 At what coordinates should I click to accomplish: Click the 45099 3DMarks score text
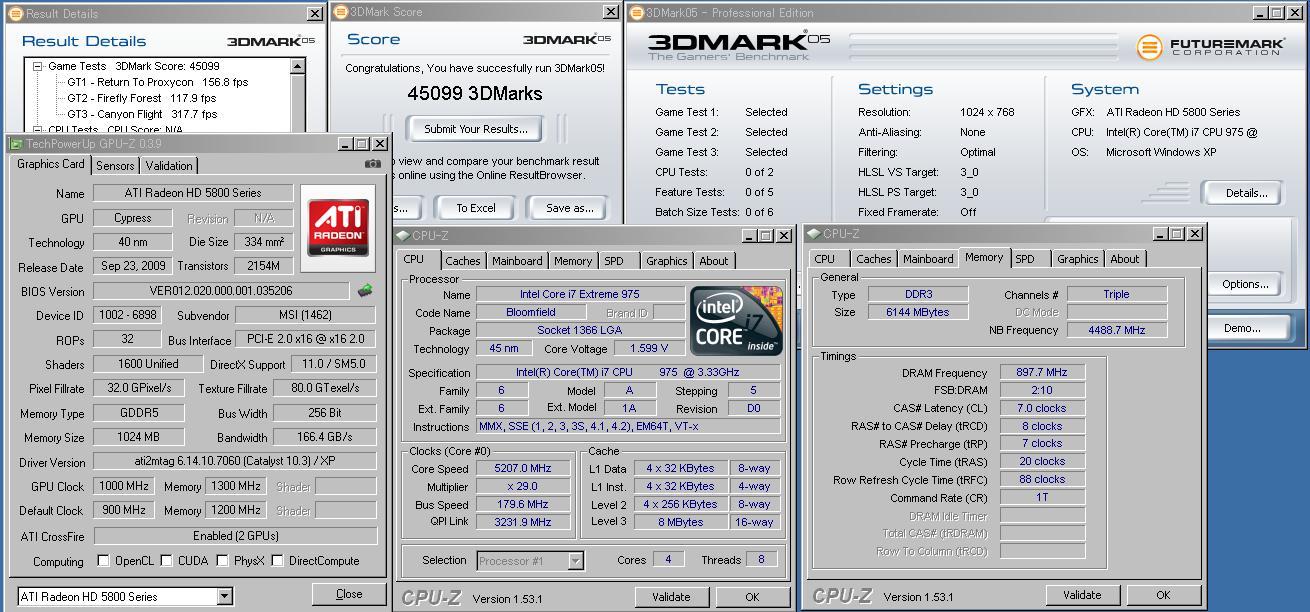475,94
